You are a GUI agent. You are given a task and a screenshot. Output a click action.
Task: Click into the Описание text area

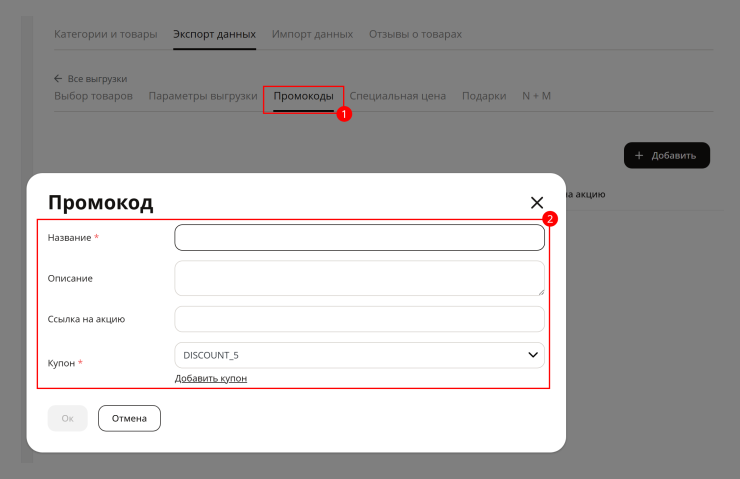[359, 278]
